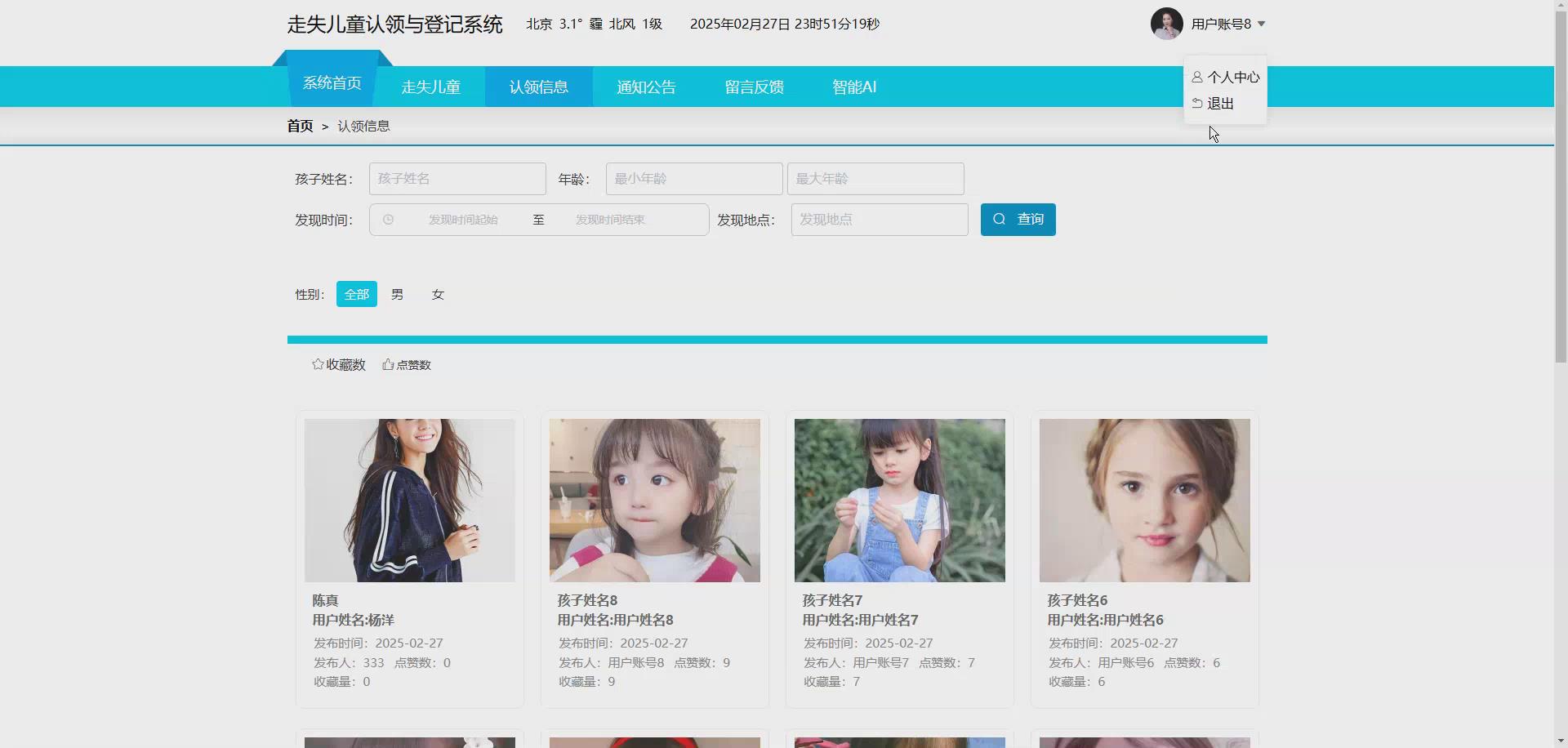Click the magnifier icon inside the 查询 button
The image size is (1568, 748).
1000,219
